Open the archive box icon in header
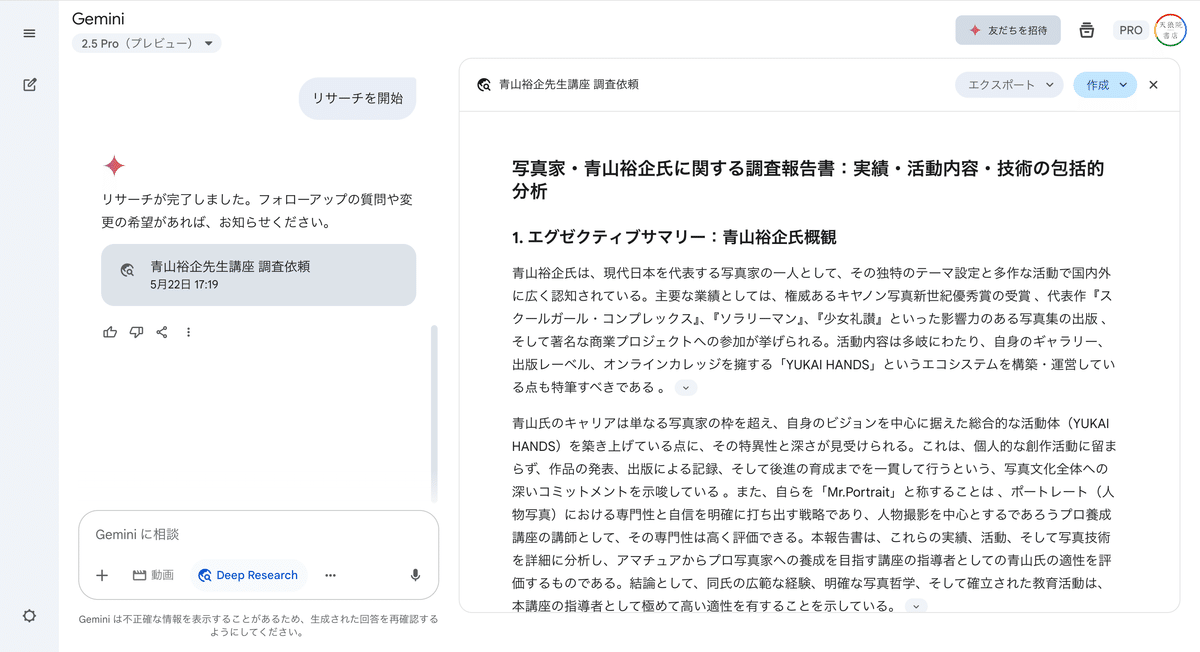Viewport: 1200px width, 652px height. [1087, 30]
